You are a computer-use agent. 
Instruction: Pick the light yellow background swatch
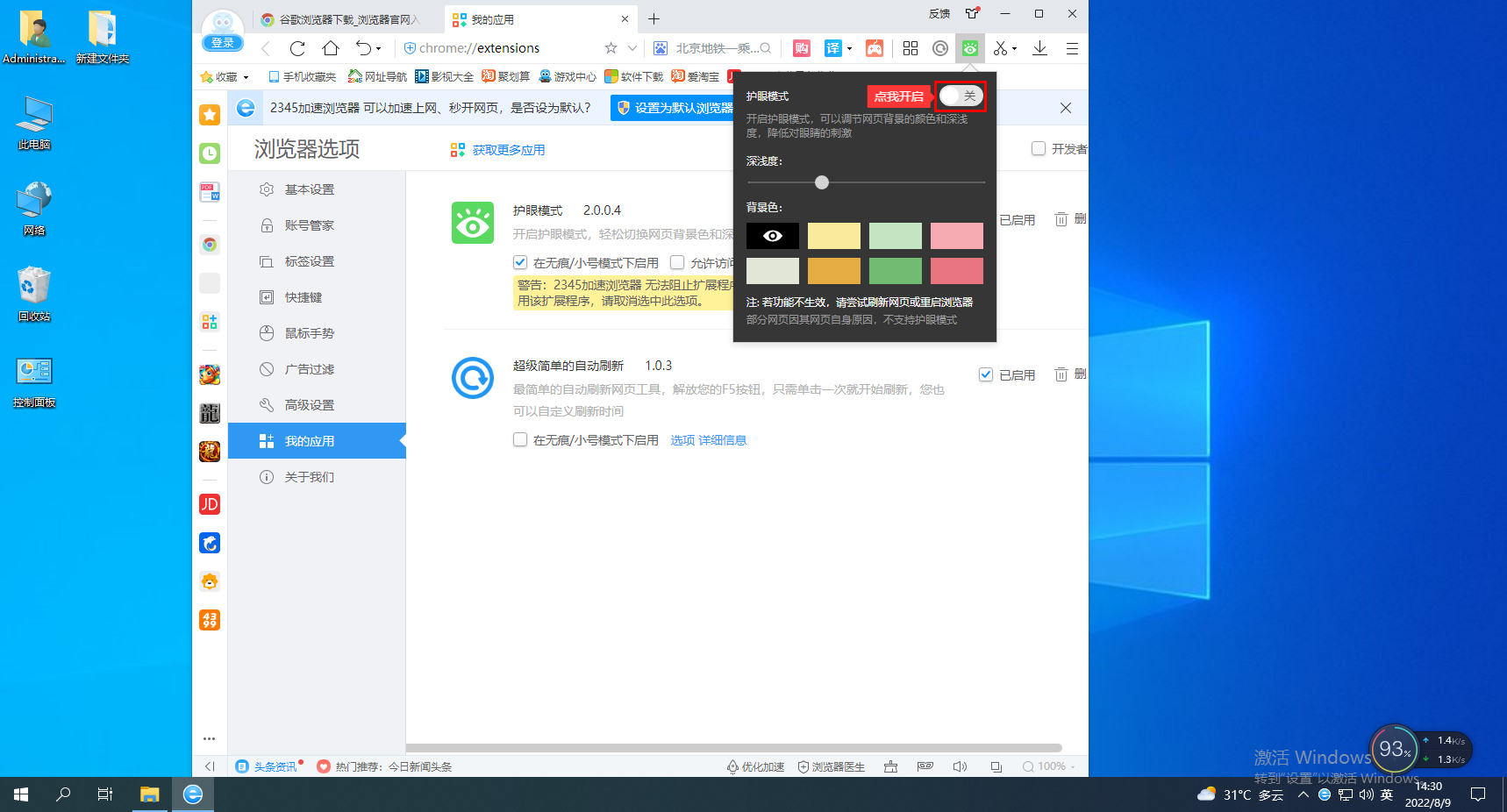pyautogui.click(x=834, y=236)
